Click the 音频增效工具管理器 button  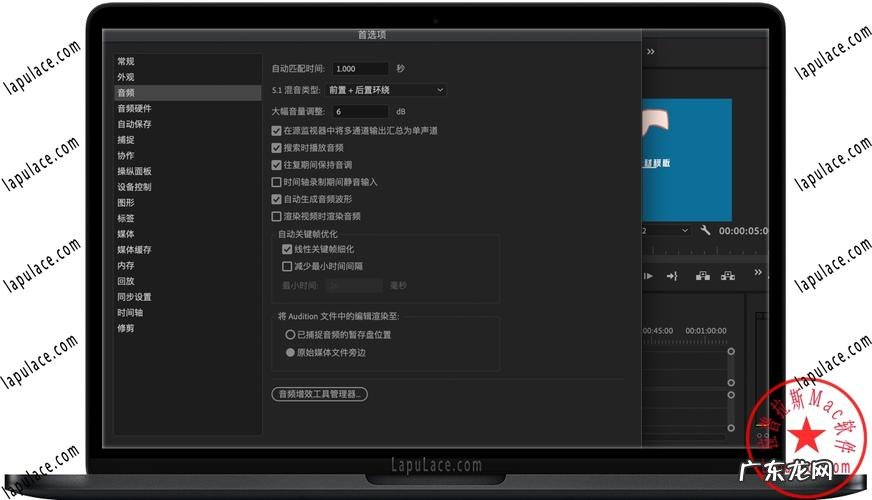[320, 394]
